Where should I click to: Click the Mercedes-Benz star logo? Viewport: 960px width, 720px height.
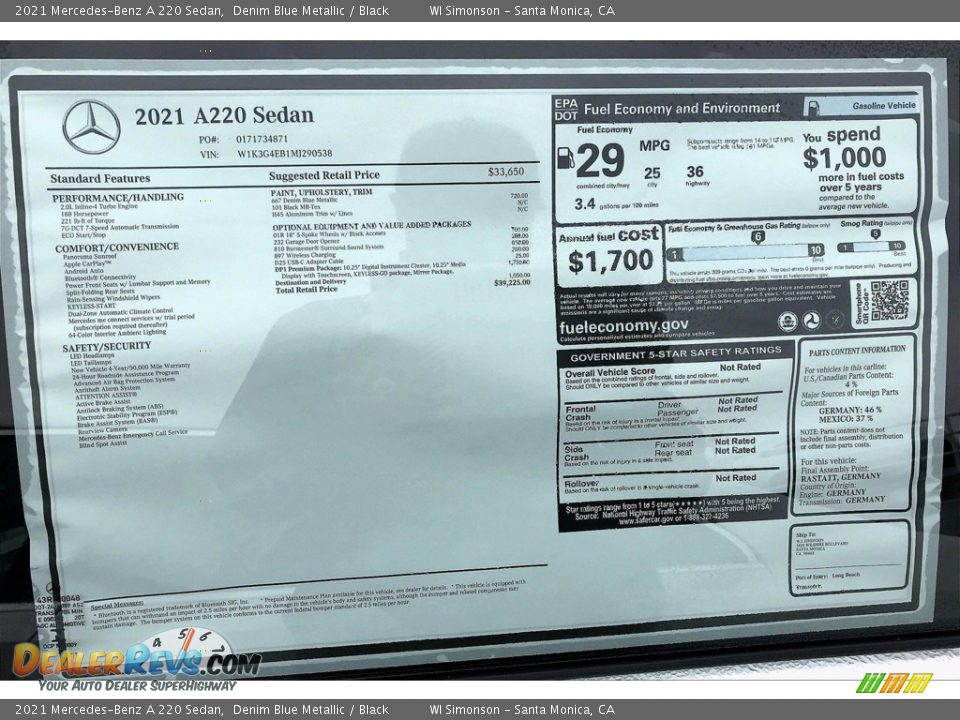click(91, 127)
